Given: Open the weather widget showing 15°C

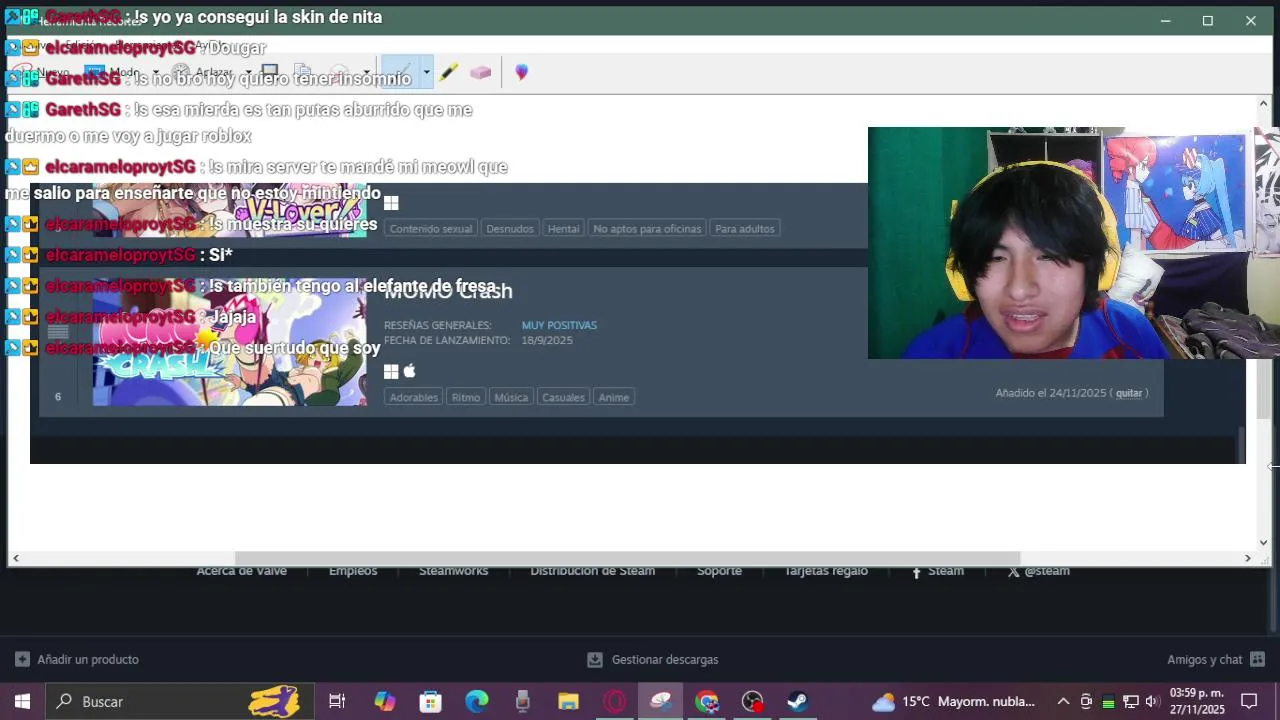Looking at the screenshot, I should coord(953,702).
